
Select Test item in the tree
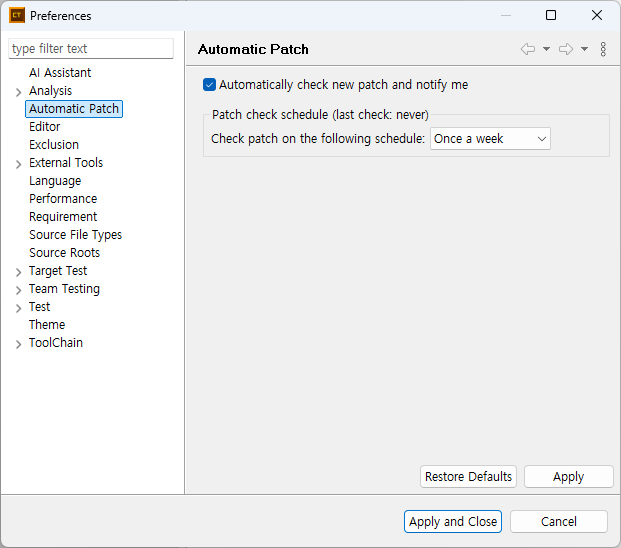coord(39,307)
